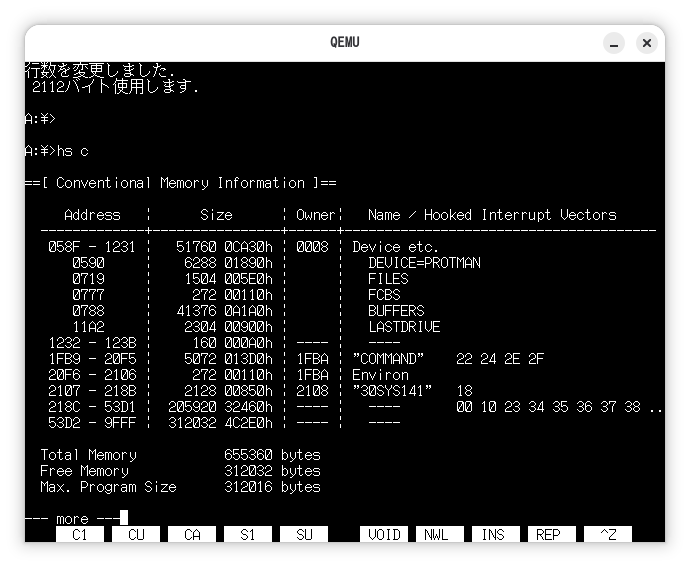690x567 pixels.
Task: Click the Address column header
Action: [x=92, y=215]
